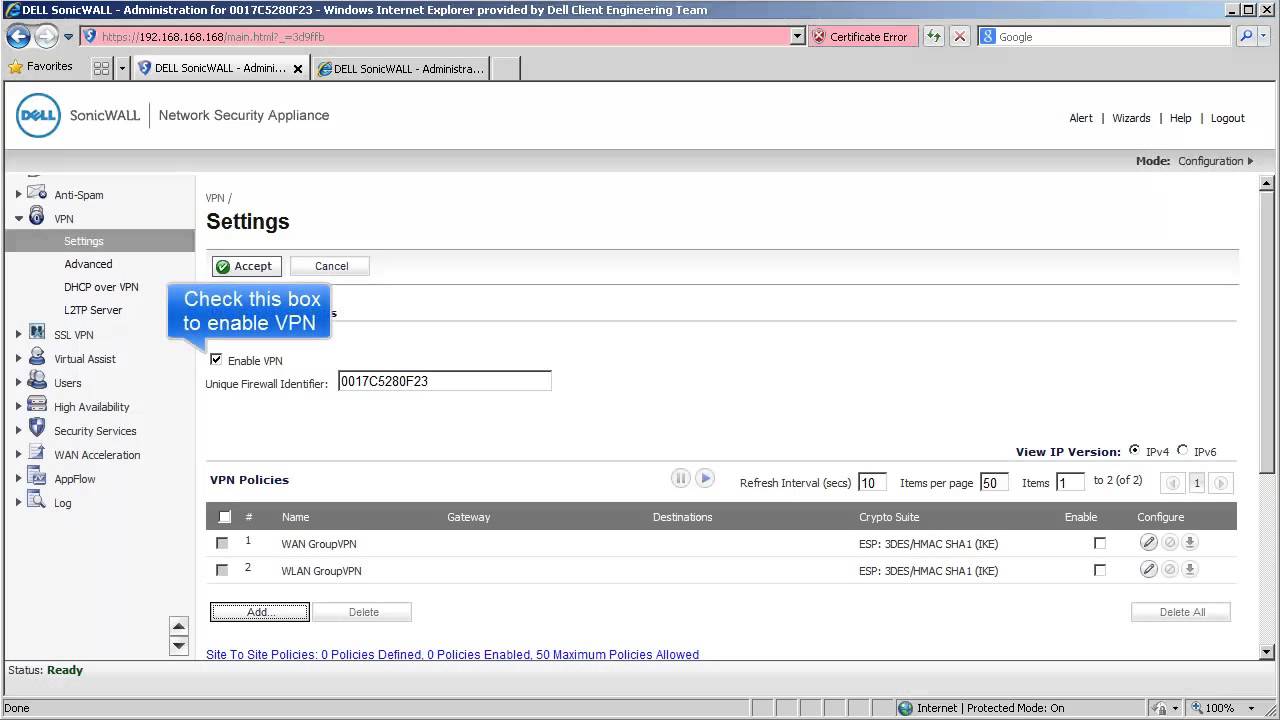Click the High Availability icon
The image size is (1280, 720).
point(37,405)
